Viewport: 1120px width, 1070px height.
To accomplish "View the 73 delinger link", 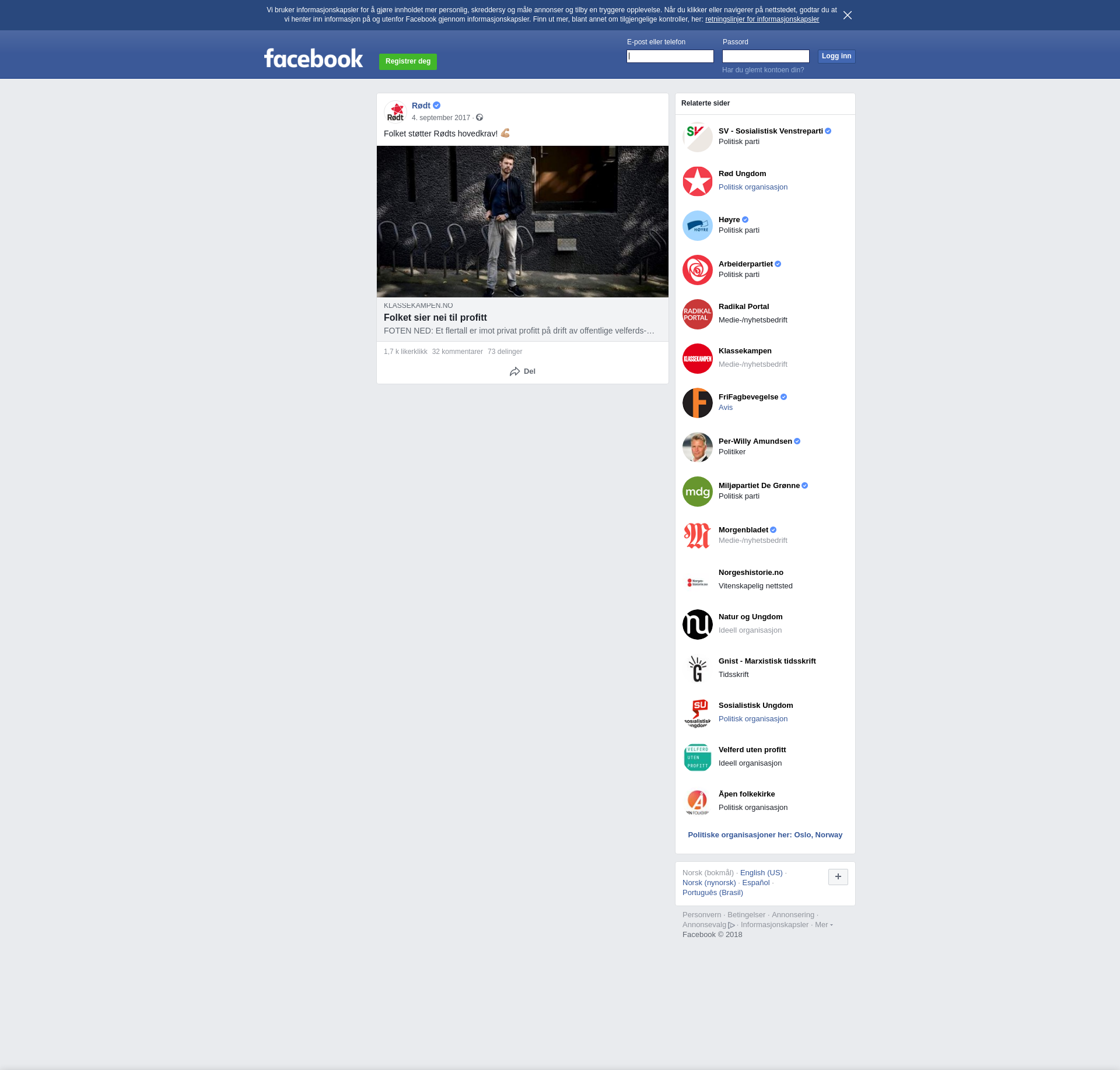I will coord(505,352).
